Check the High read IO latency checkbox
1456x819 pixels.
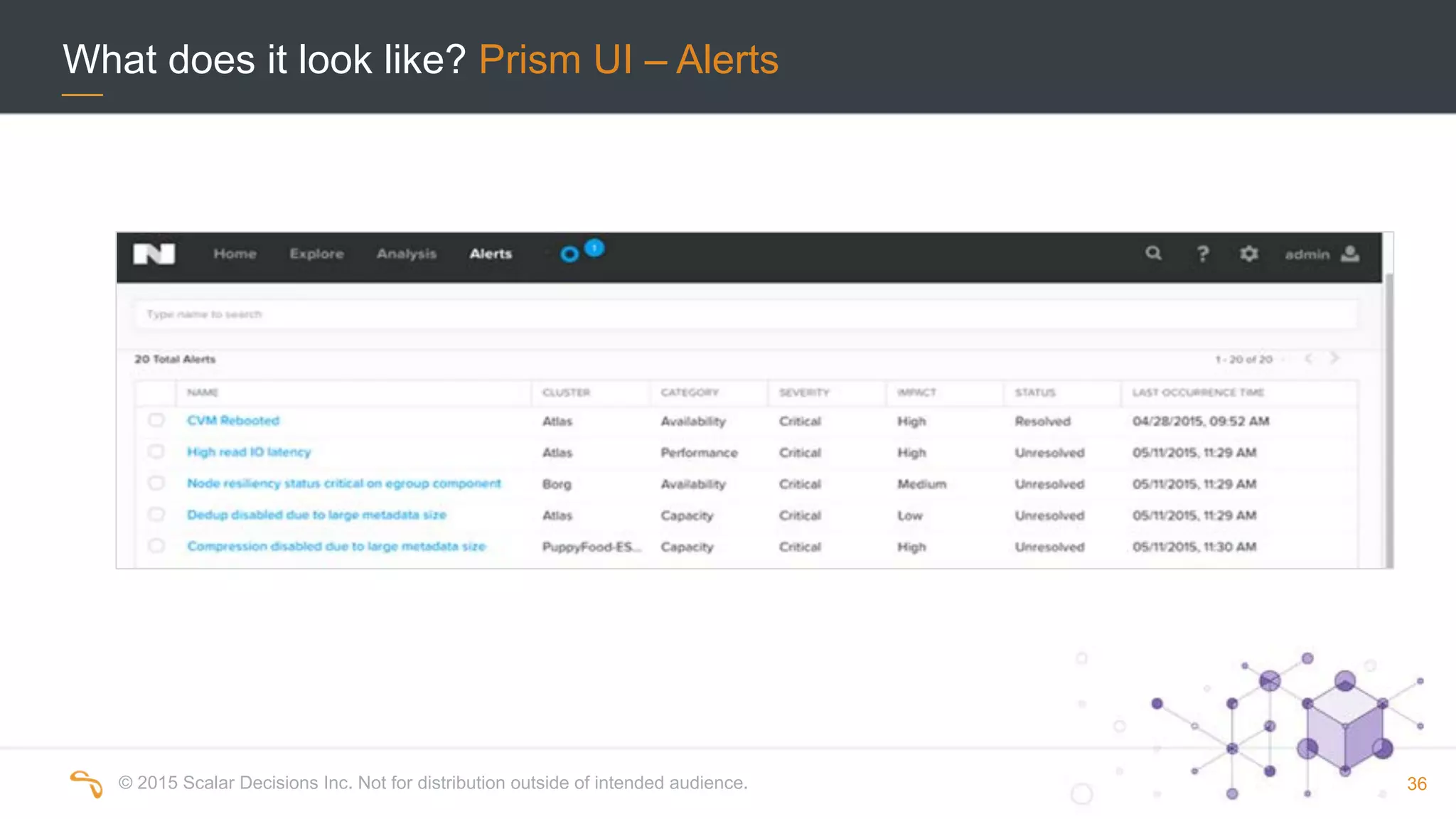point(156,451)
